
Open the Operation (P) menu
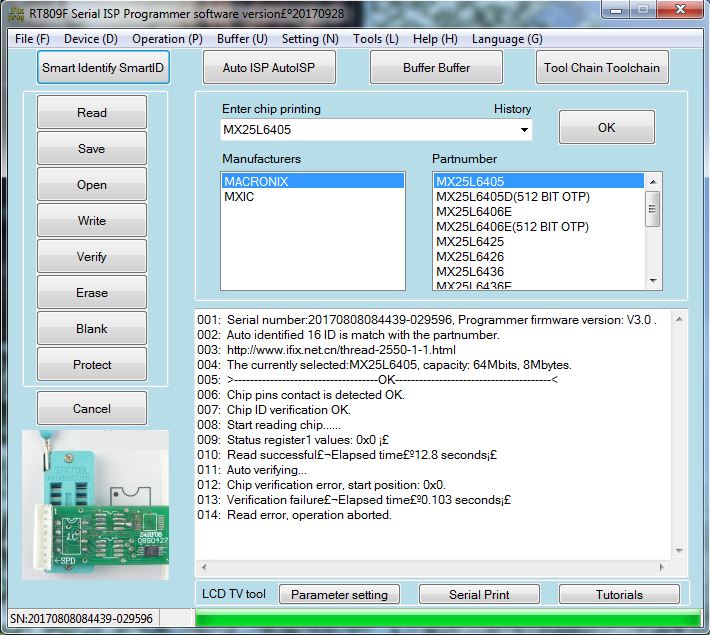(x=167, y=39)
